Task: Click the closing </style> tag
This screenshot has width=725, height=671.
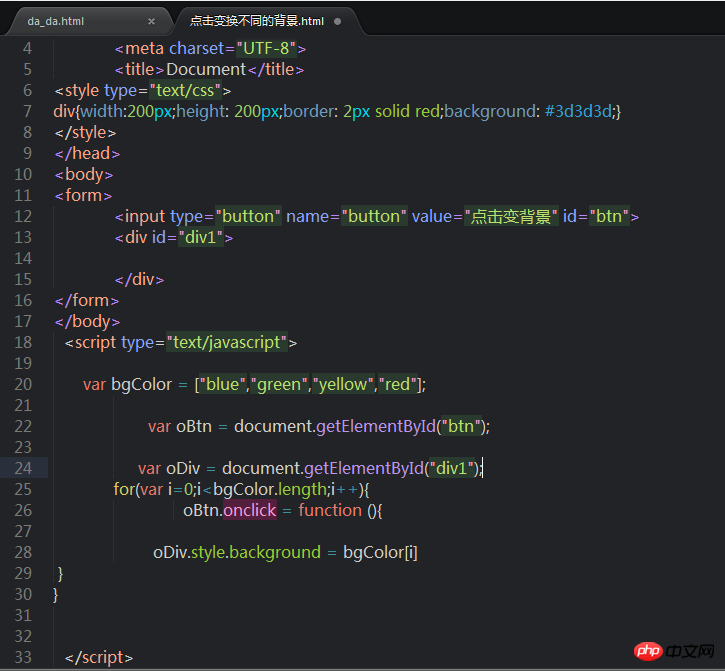Action: [x=85, y=133]
